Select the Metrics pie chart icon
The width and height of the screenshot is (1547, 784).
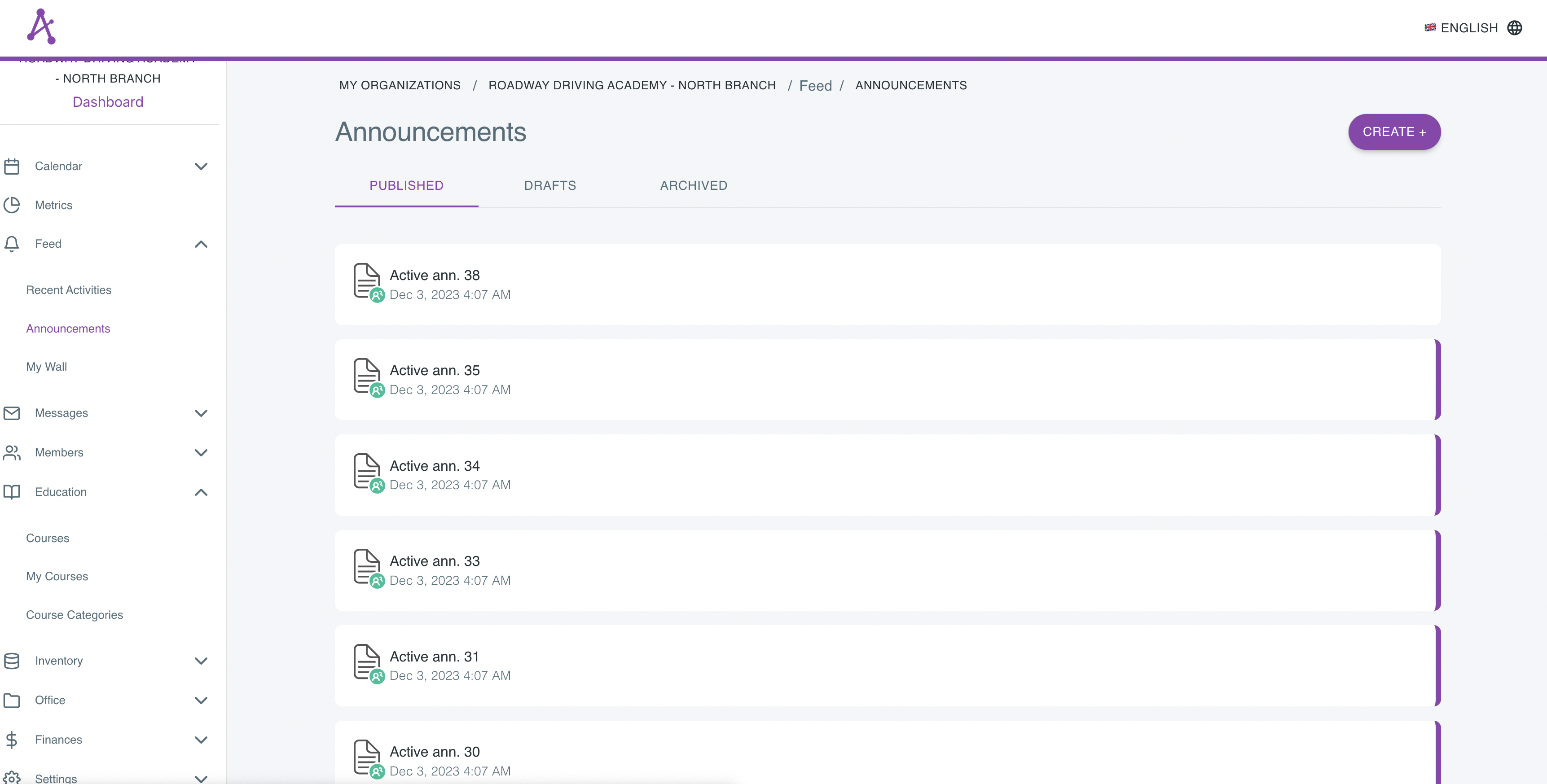[12, 205]
